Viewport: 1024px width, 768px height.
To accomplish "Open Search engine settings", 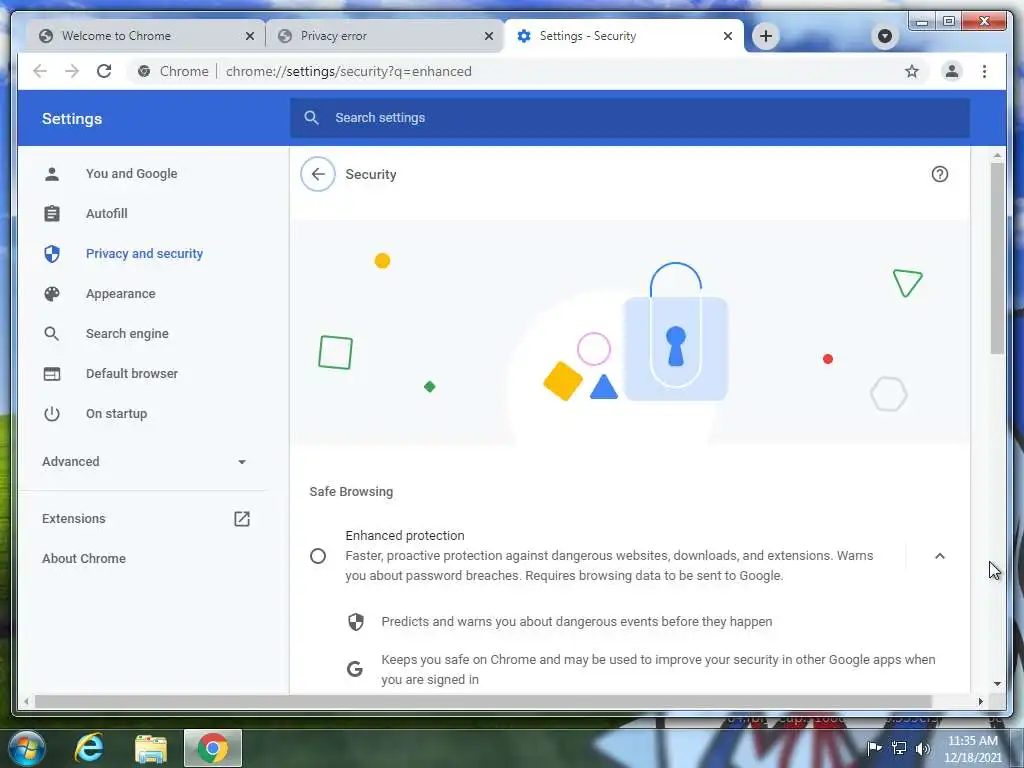I will (127, 334).
